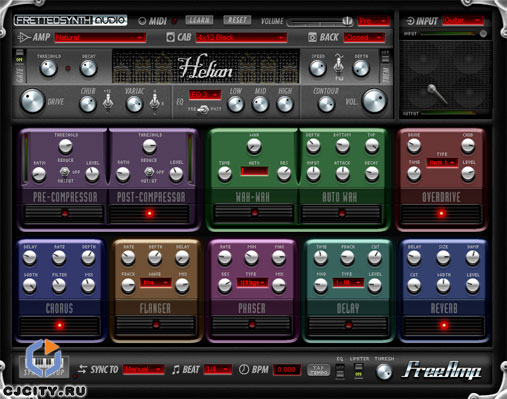Toggle the Pre-Compressor footswitch
The width and height of the screenshot is (507, 399).
click(x=64, y=213)
